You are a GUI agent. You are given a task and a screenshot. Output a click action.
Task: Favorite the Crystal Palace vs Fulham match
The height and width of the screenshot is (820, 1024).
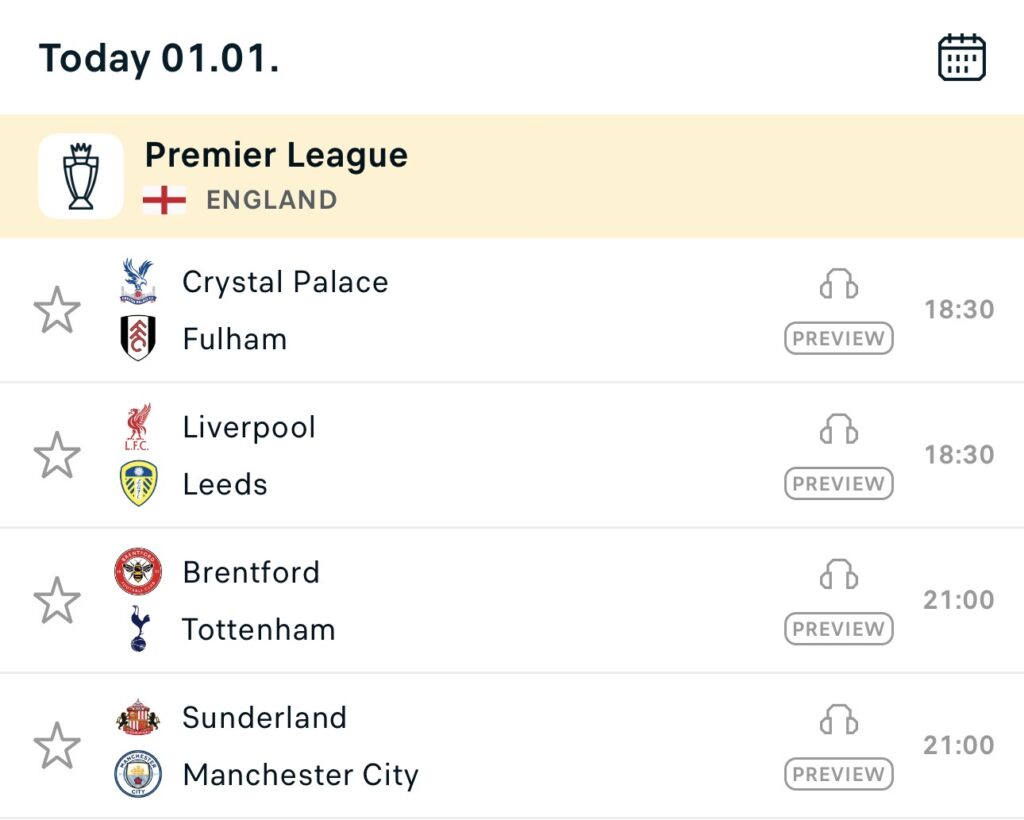coord(57,310)
